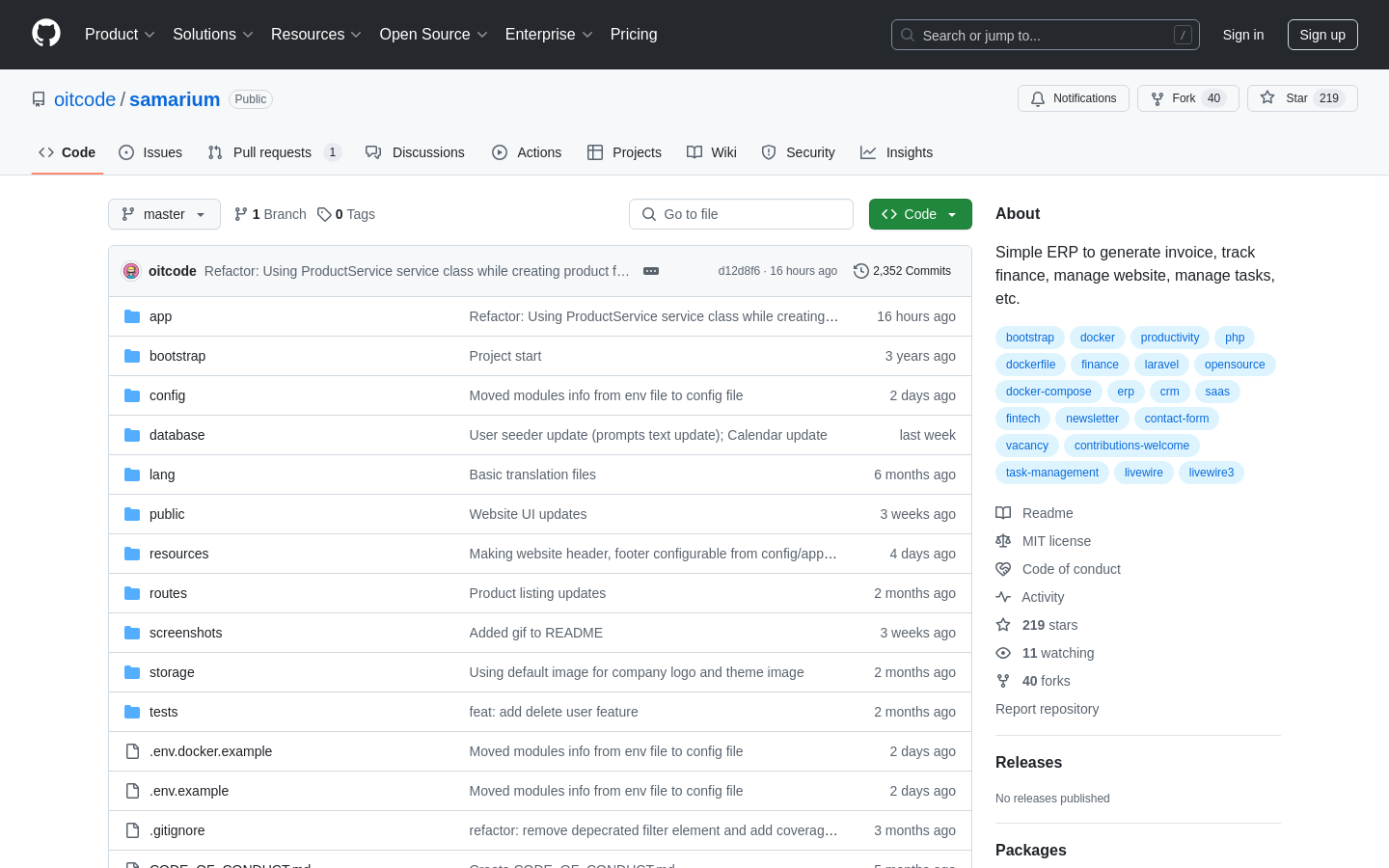Click the Sign in link
Viewport: 1389px width, 868px height.
1243,35
